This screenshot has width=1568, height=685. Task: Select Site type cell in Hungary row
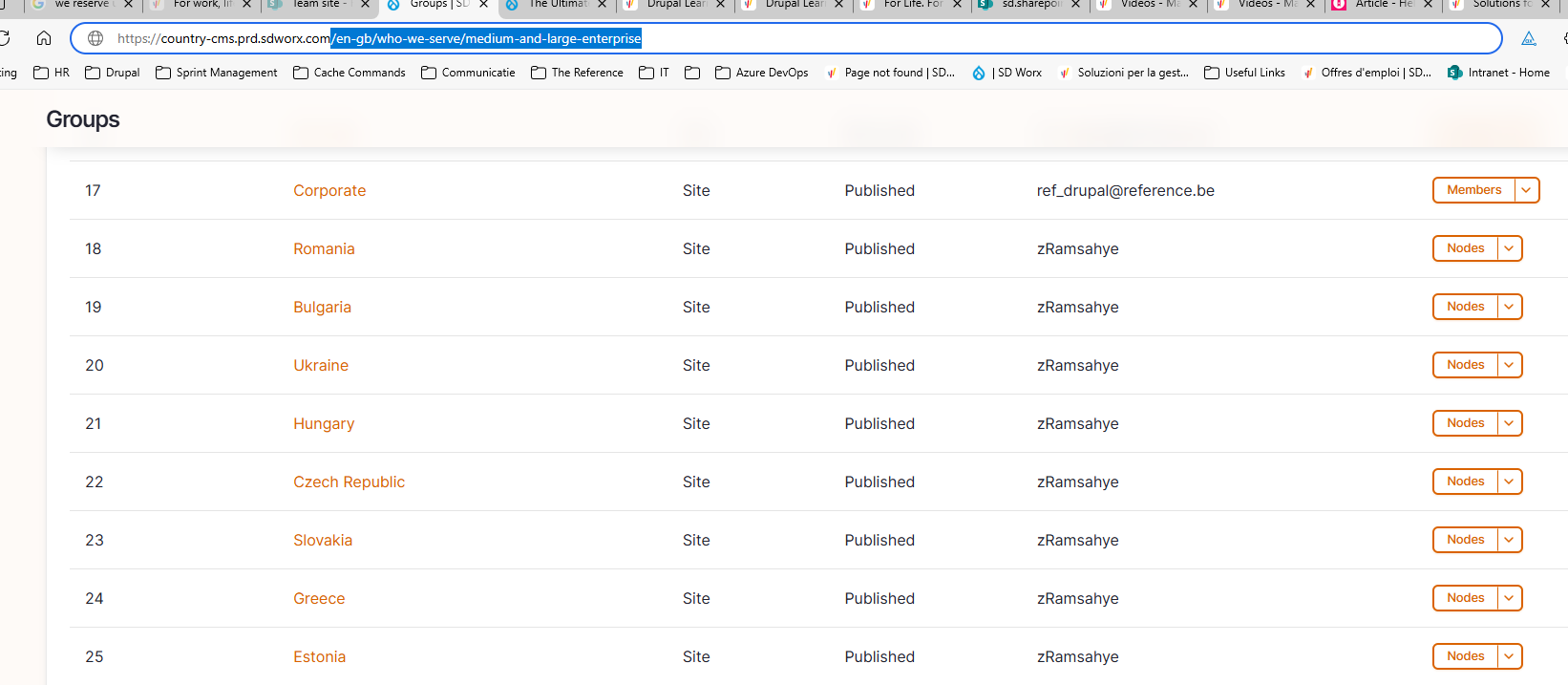coord(696,423)
